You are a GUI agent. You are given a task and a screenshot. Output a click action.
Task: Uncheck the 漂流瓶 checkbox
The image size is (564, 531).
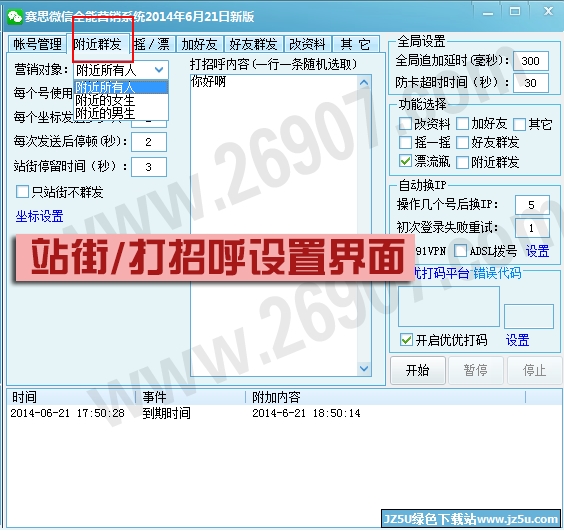405,161
